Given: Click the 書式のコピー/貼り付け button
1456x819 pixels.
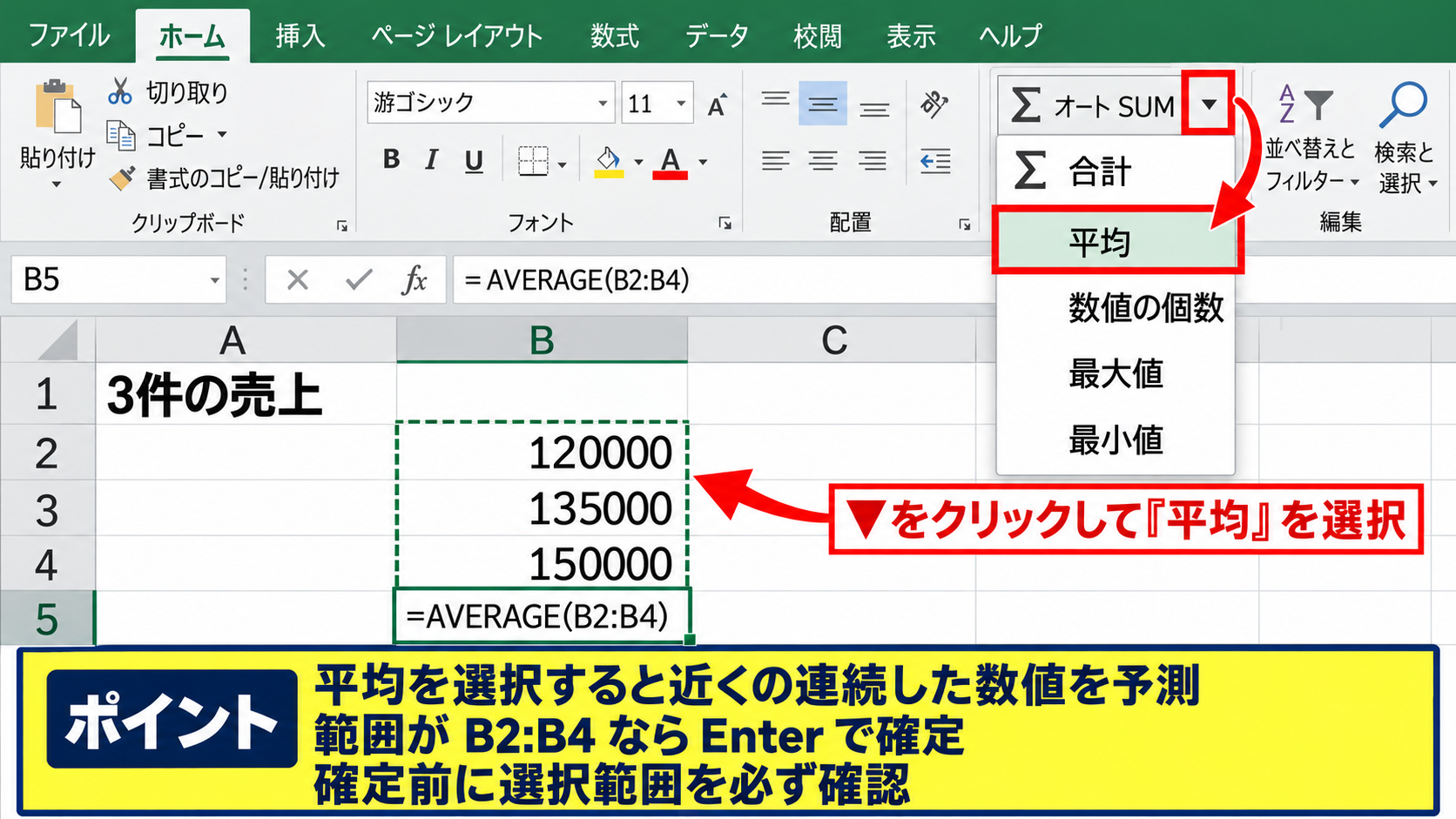Looking at the screenshot, I should click(243, 178).
